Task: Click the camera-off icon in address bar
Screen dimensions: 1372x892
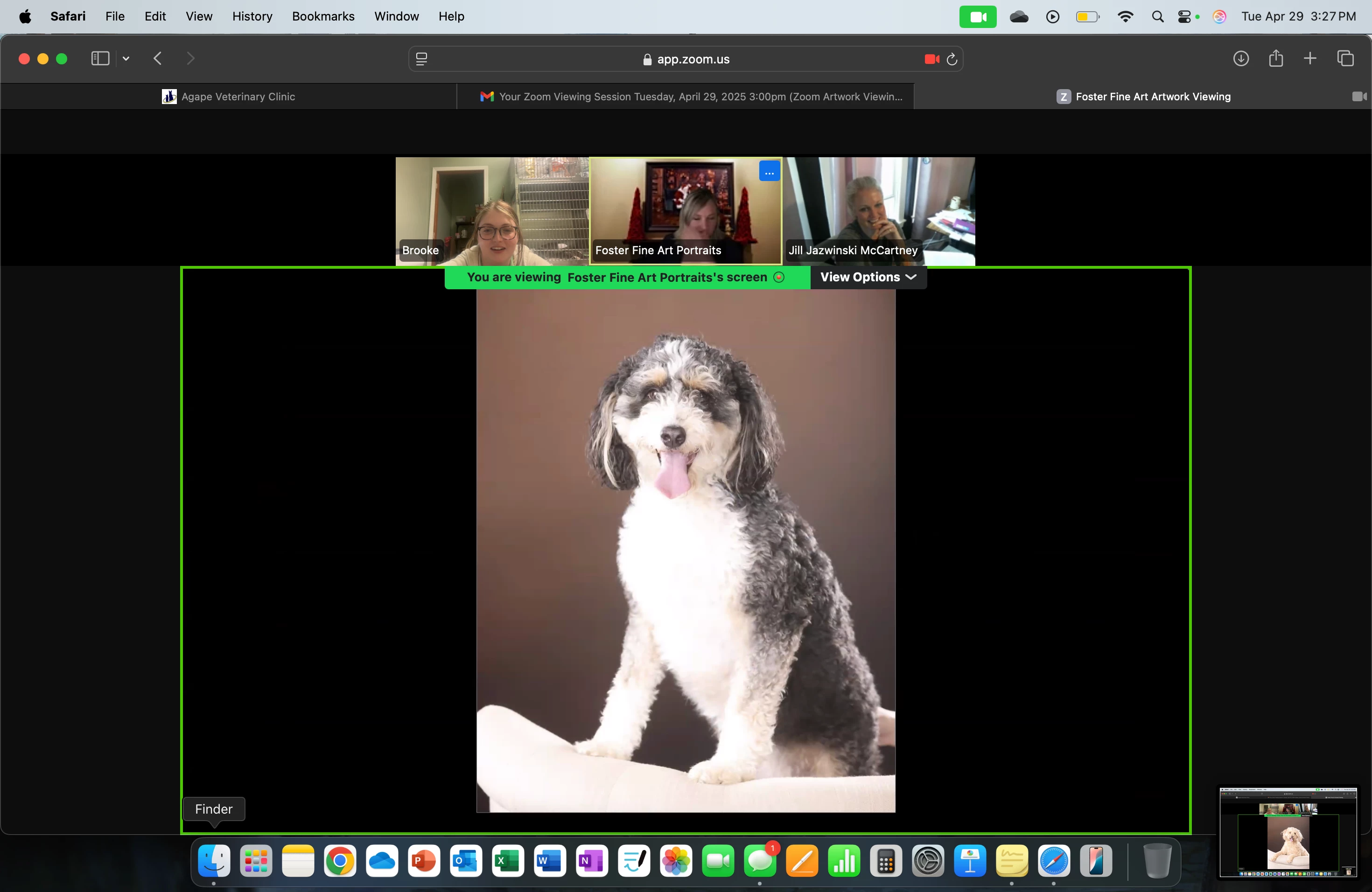Action: [931, 59]
